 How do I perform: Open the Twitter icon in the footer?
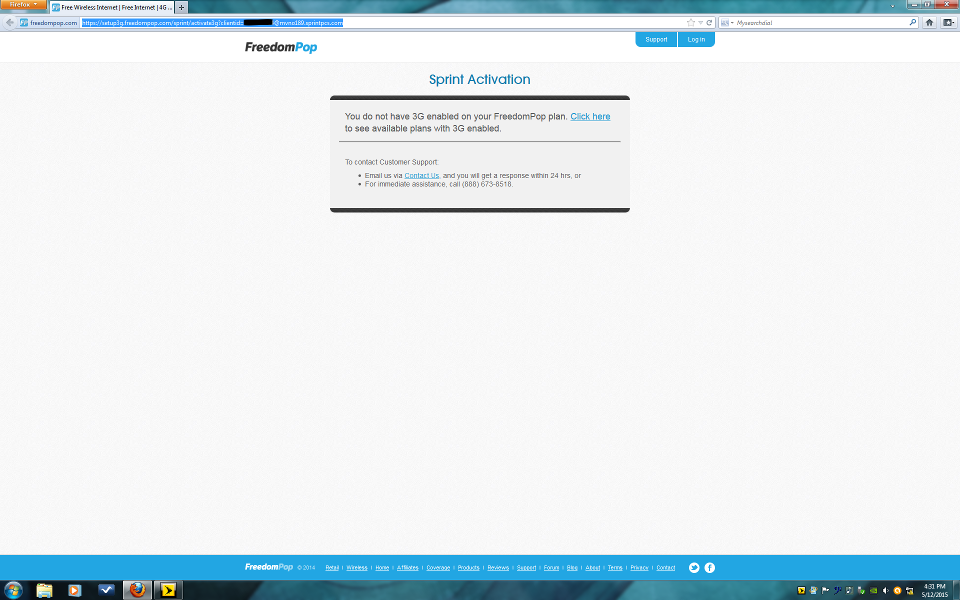click(x=694, y=568)
